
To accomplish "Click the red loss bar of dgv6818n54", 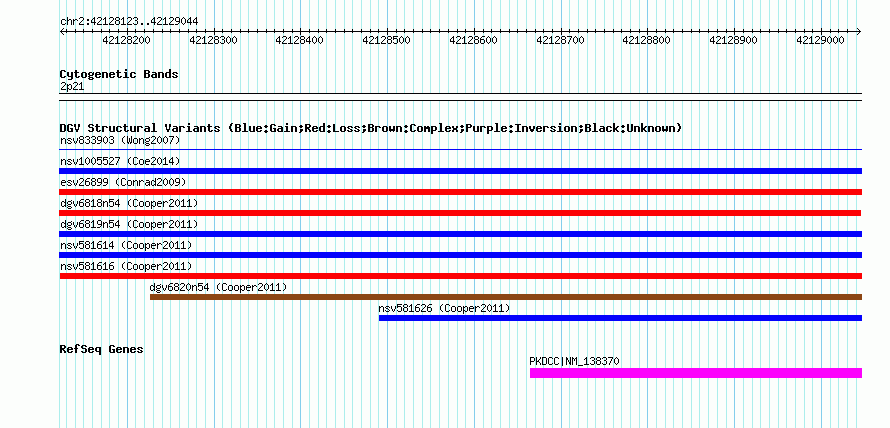I will (460, 213).
